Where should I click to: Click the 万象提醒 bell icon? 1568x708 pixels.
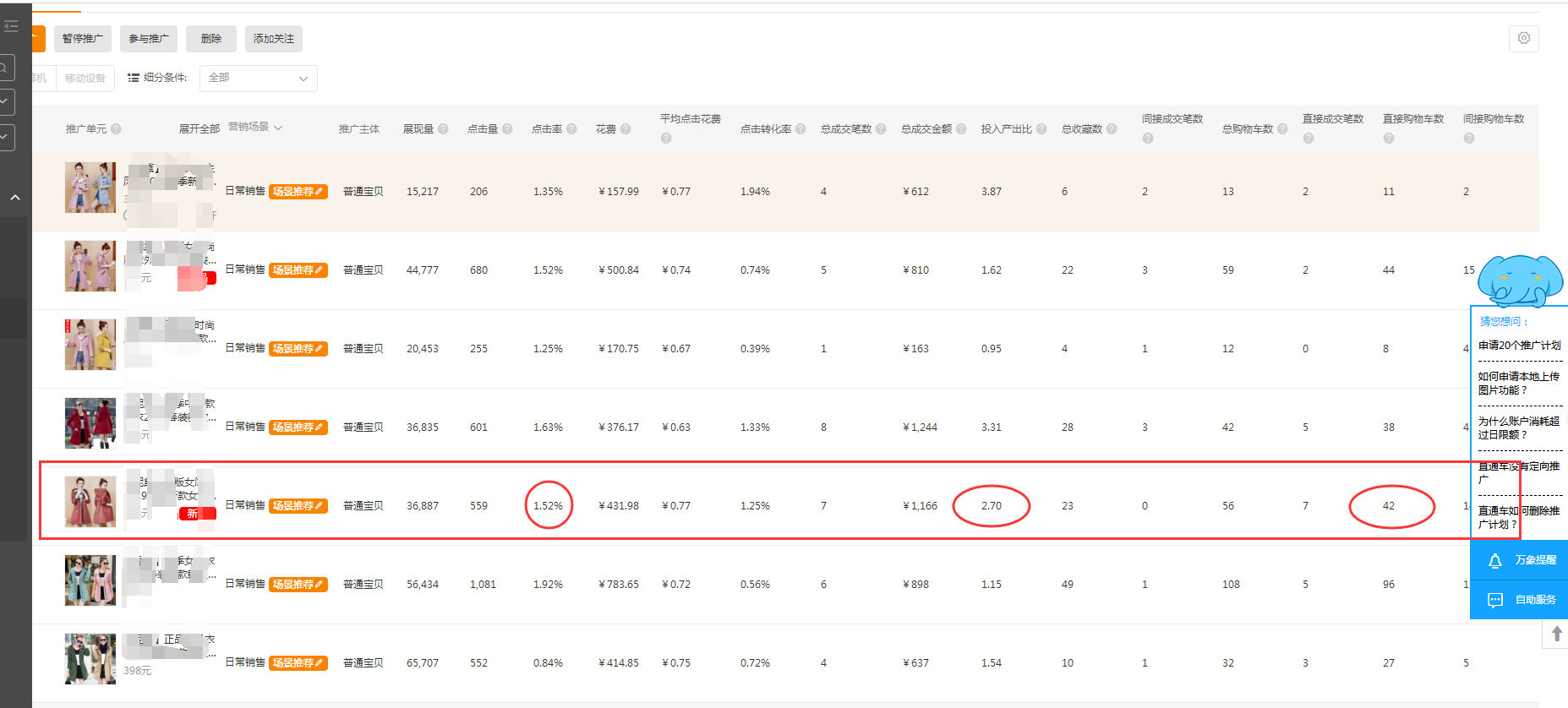(x=1494, y=561)
